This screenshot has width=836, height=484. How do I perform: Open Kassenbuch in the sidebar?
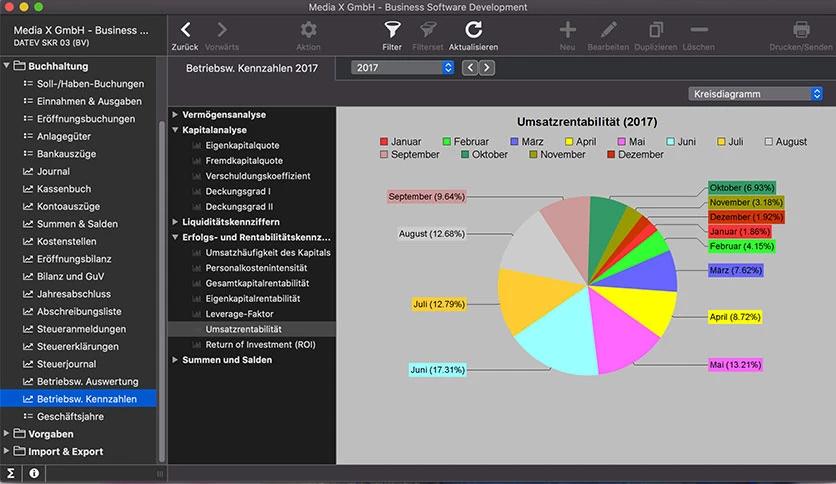[x=63, y=188]
